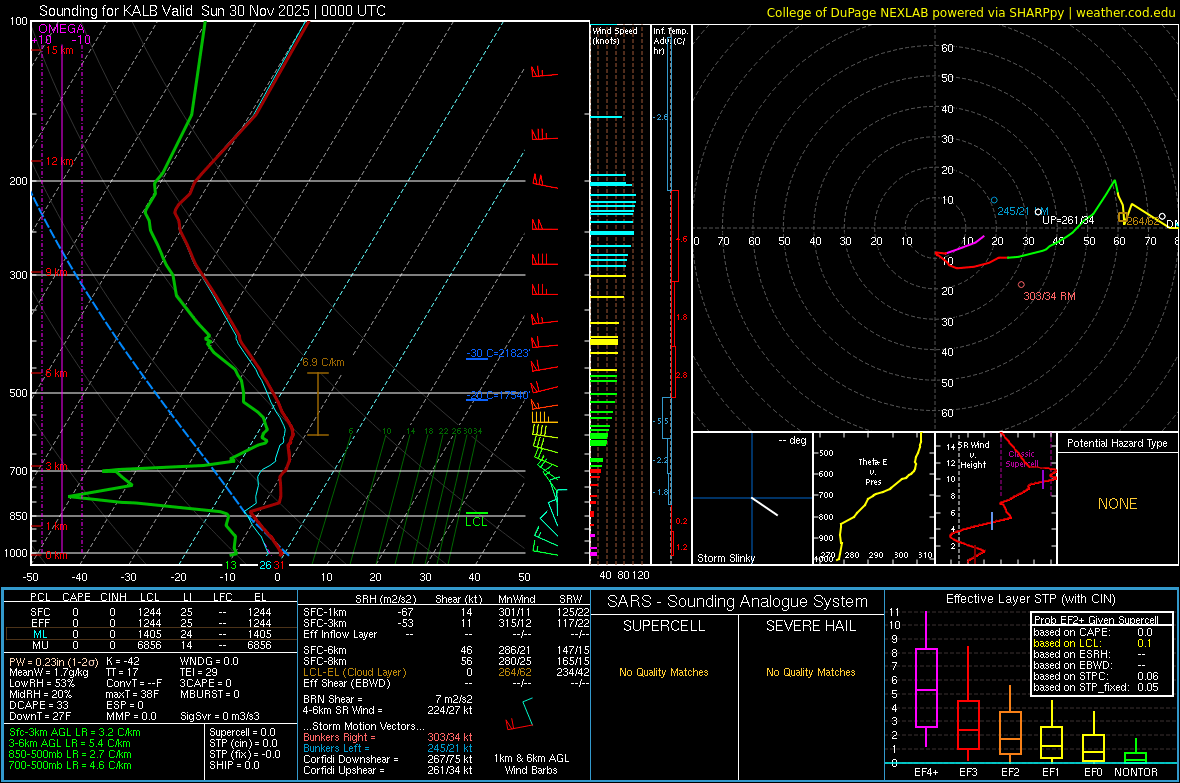Screen dimensions: 1180x783
Task: Click the Bunkers Left storm motion line
Action: [388, 748]
